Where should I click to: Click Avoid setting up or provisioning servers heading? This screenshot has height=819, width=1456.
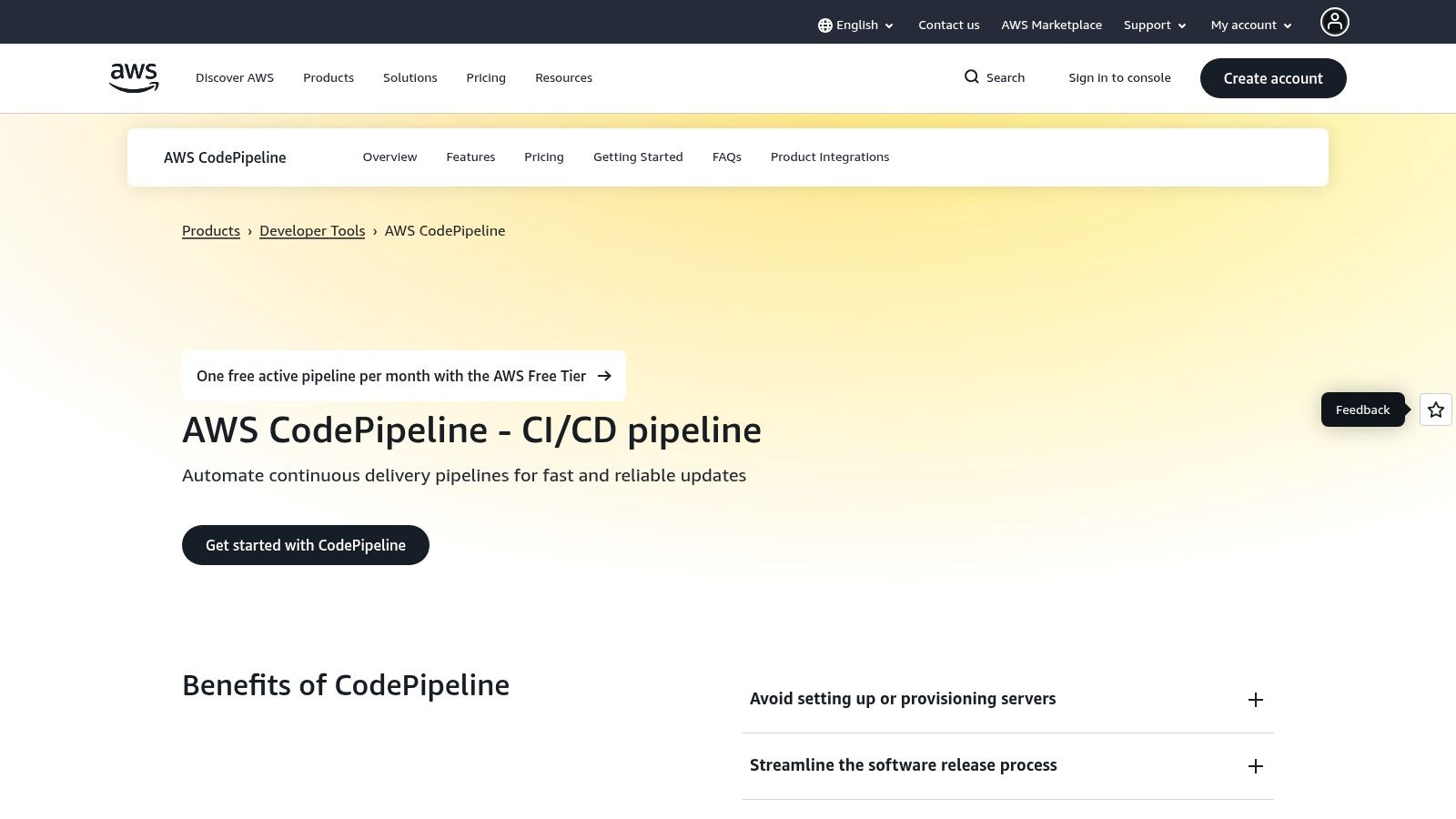click(x=903, y=699)
